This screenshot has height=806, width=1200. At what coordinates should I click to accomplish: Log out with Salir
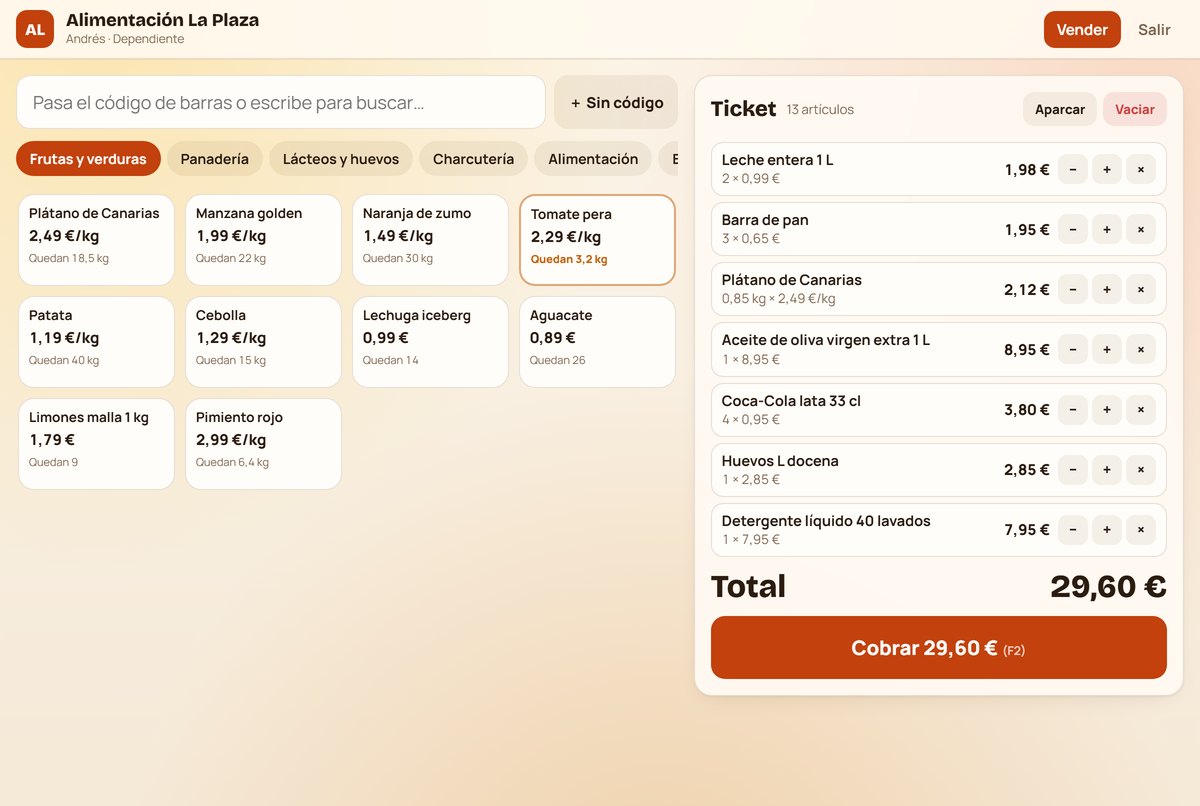pos(1154,29)
